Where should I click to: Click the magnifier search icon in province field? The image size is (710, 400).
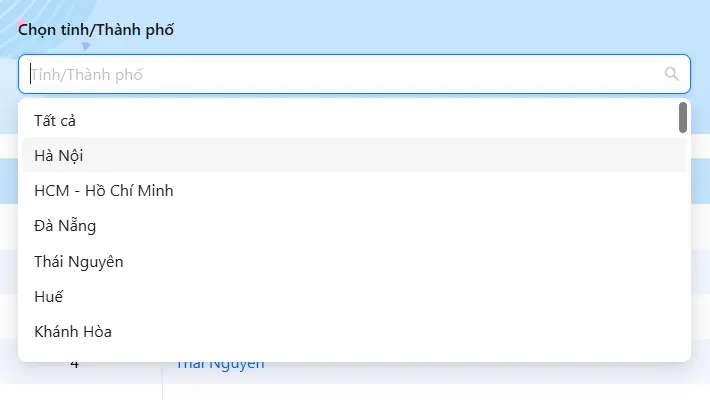671,74
